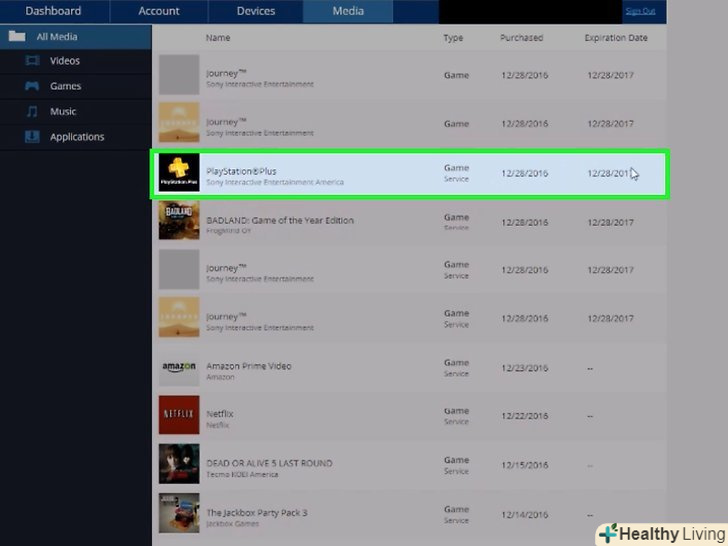This screenshot has height=546, width=728.
Task: Click the type cell in the Netflix row
Action: (456, 416)
